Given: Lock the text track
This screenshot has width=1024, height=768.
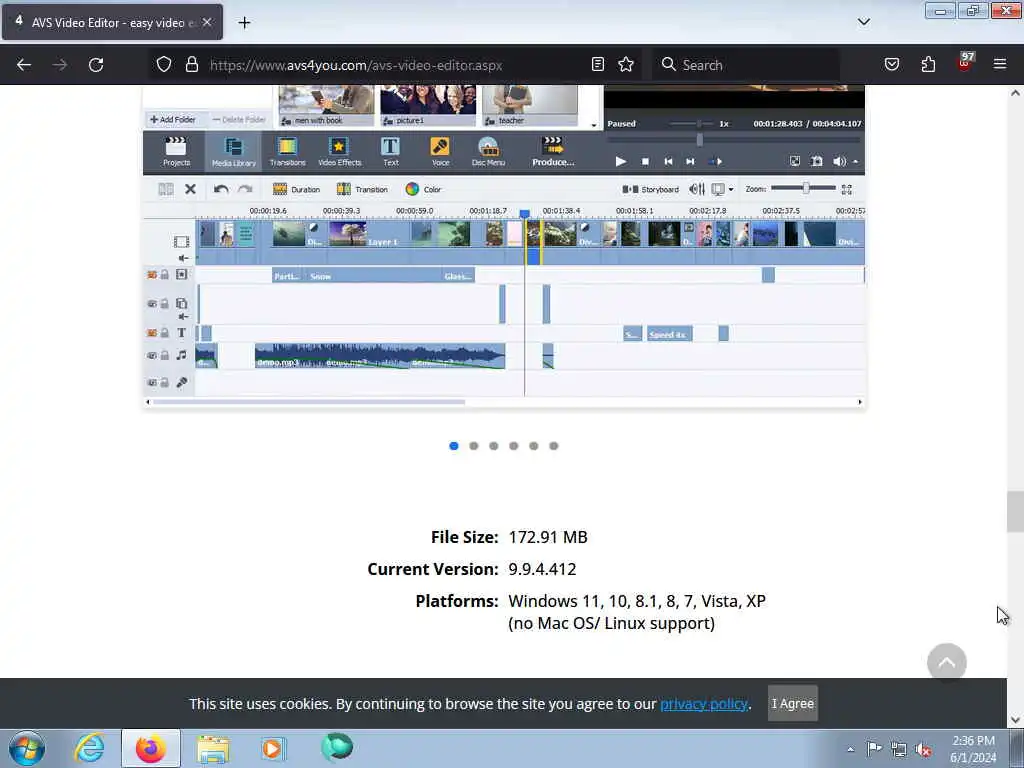Looking at the screenshot, I should [x=165, y=333].
